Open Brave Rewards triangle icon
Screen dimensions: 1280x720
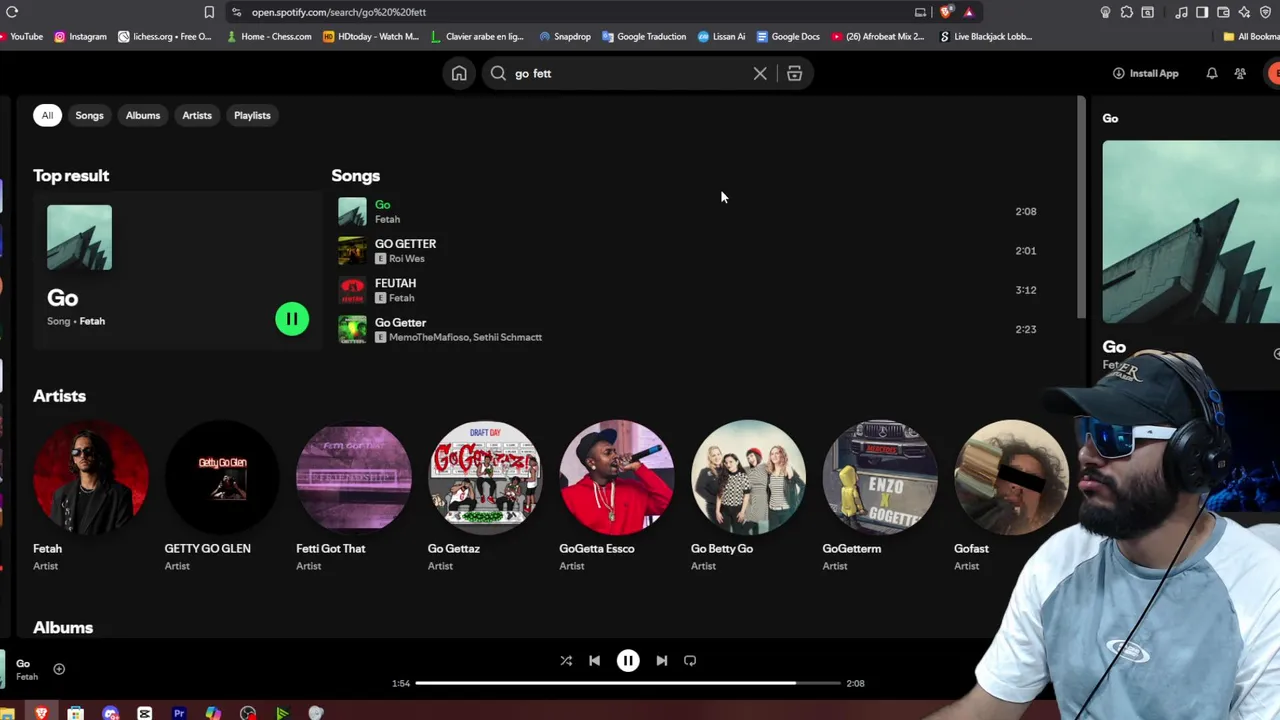pyautogui.click(x=968, y=12)
